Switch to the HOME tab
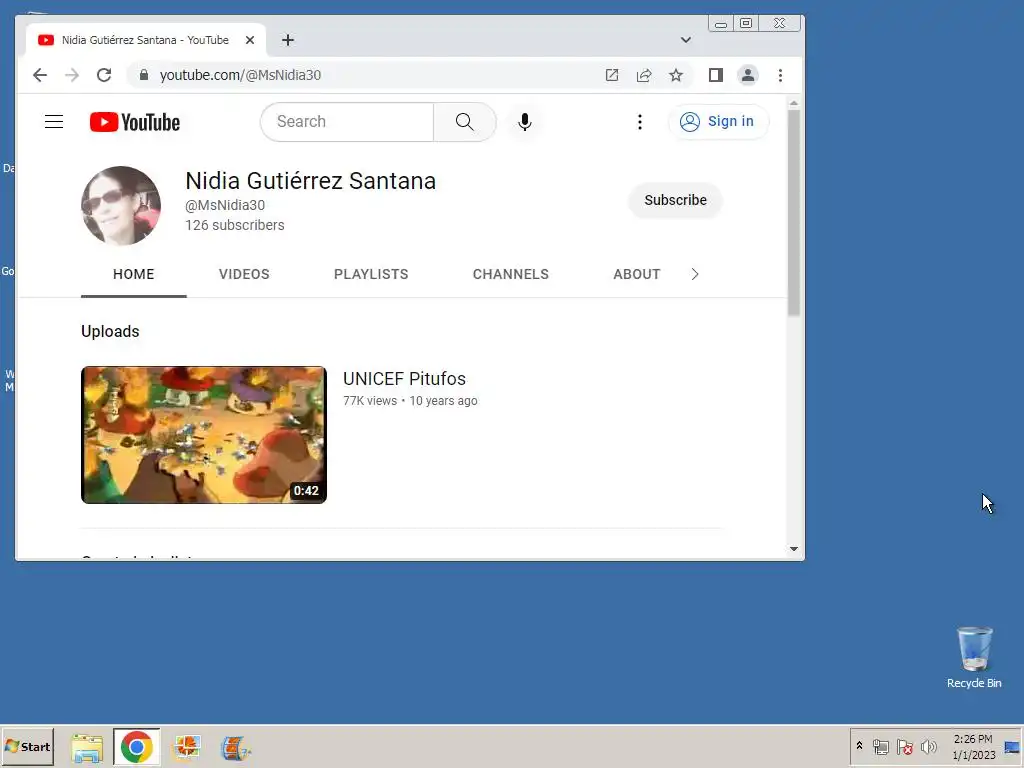Image resolution: width=1024 pixels, height=768 pixels. [134, 274]
